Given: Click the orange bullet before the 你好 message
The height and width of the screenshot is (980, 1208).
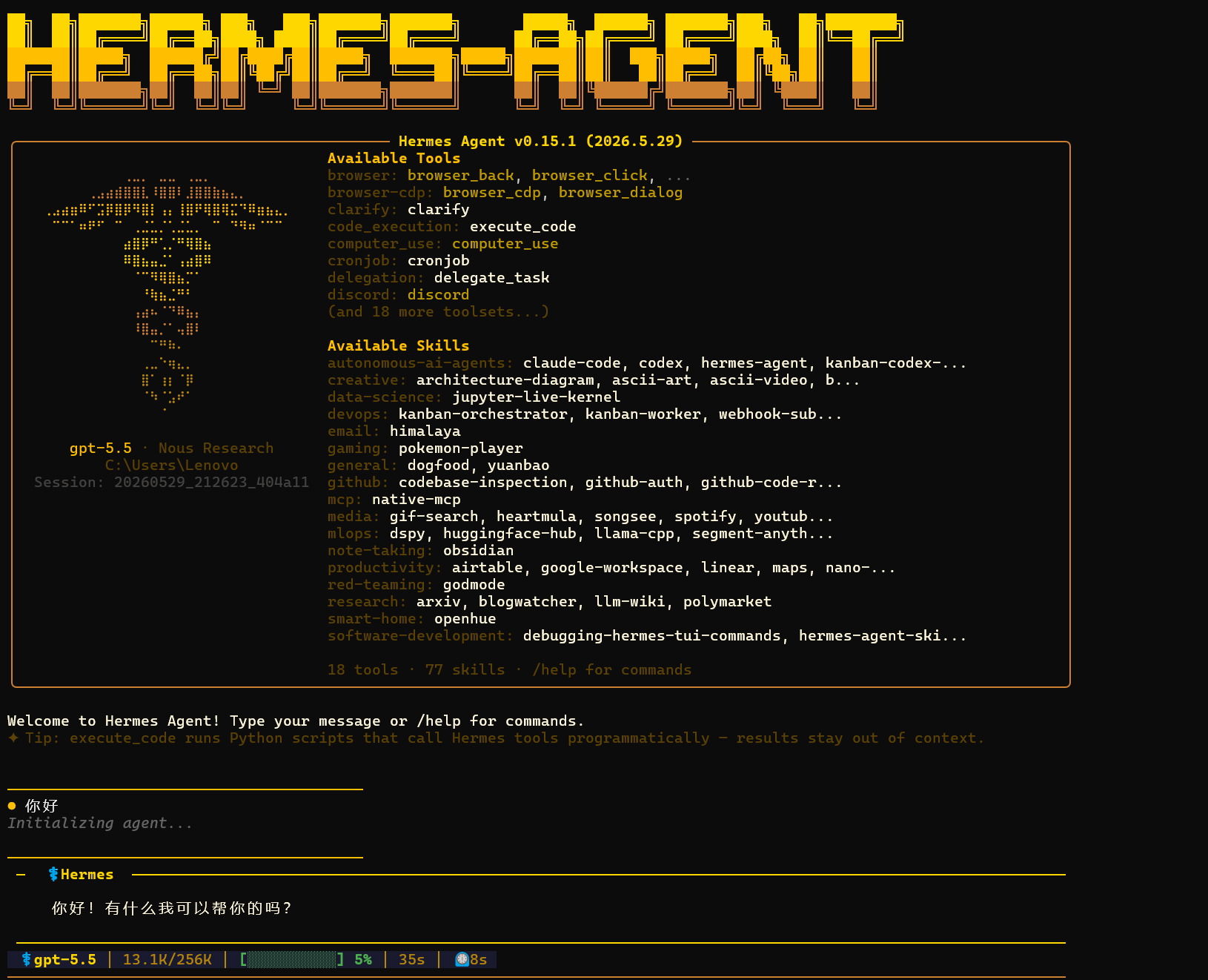Looking at the screenshot, I should [x=12, y=806].
